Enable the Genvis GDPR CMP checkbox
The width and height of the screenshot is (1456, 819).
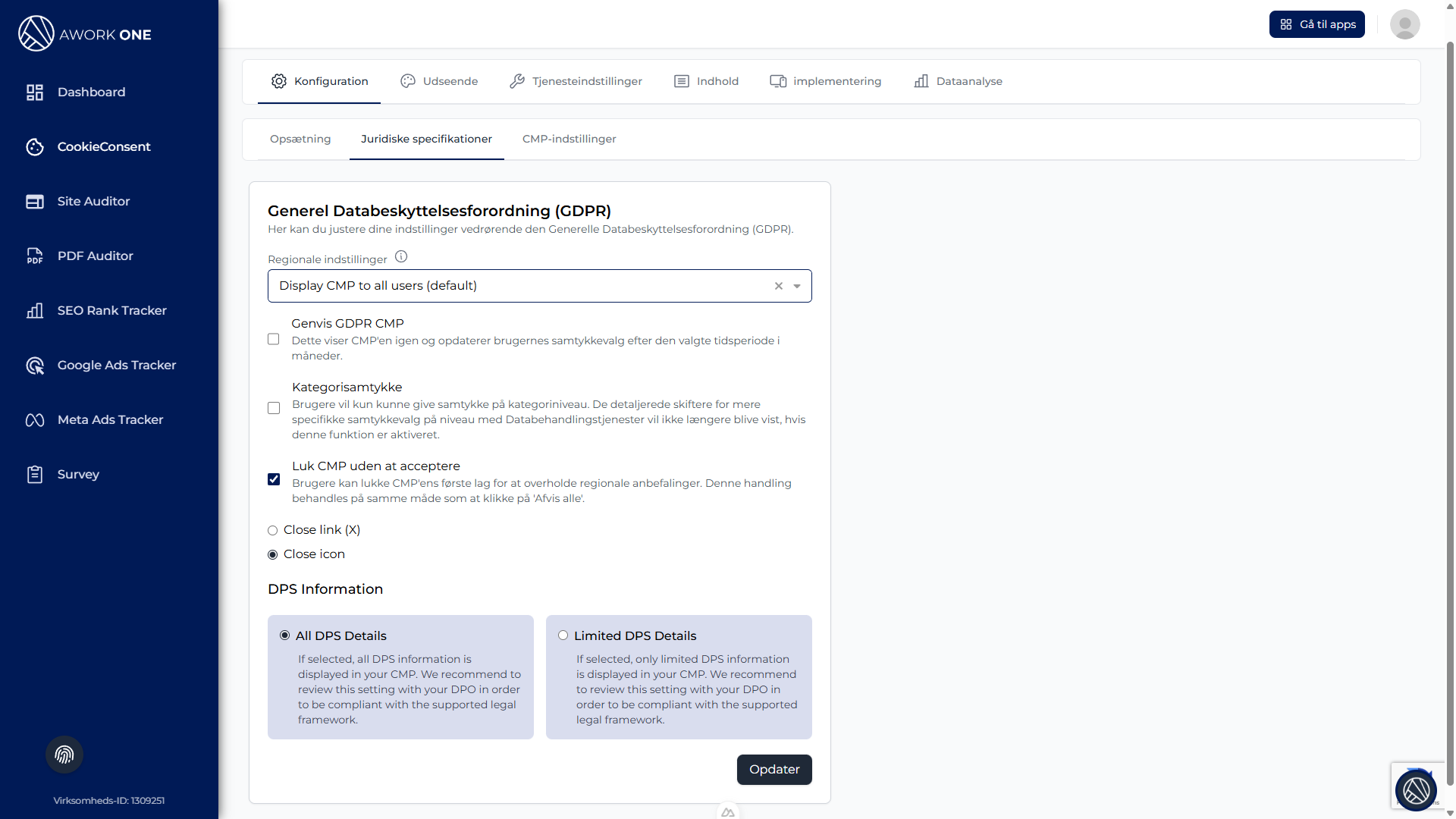274,340
